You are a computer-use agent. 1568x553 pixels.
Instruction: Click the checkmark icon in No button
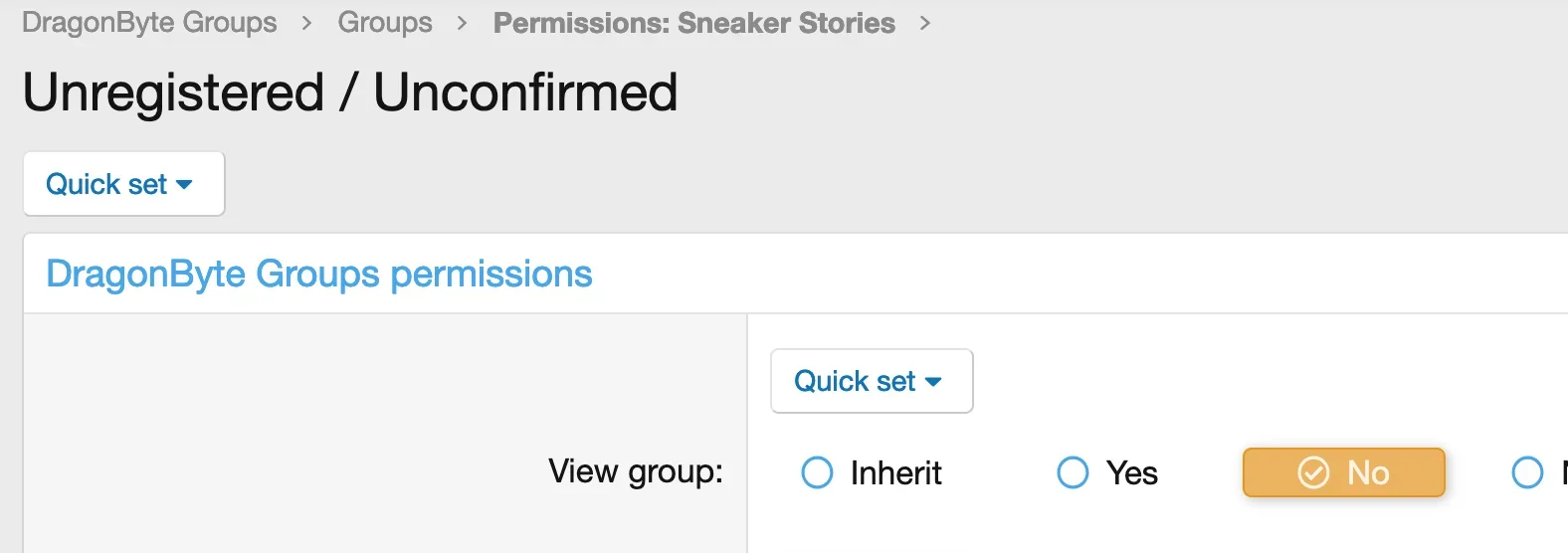[1313, 472]
